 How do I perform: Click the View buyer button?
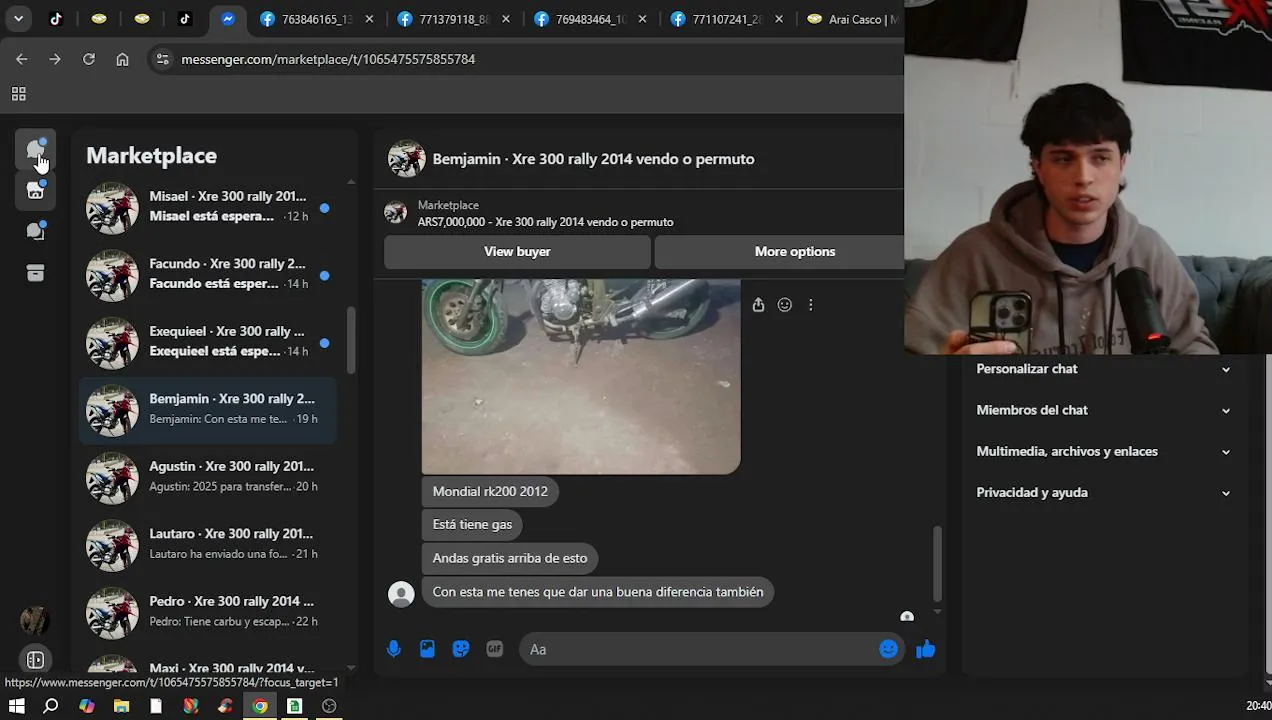tap(517, 252)
